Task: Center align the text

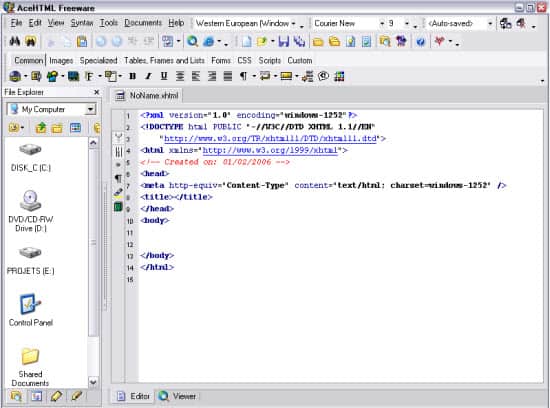Action: [180, 76]
